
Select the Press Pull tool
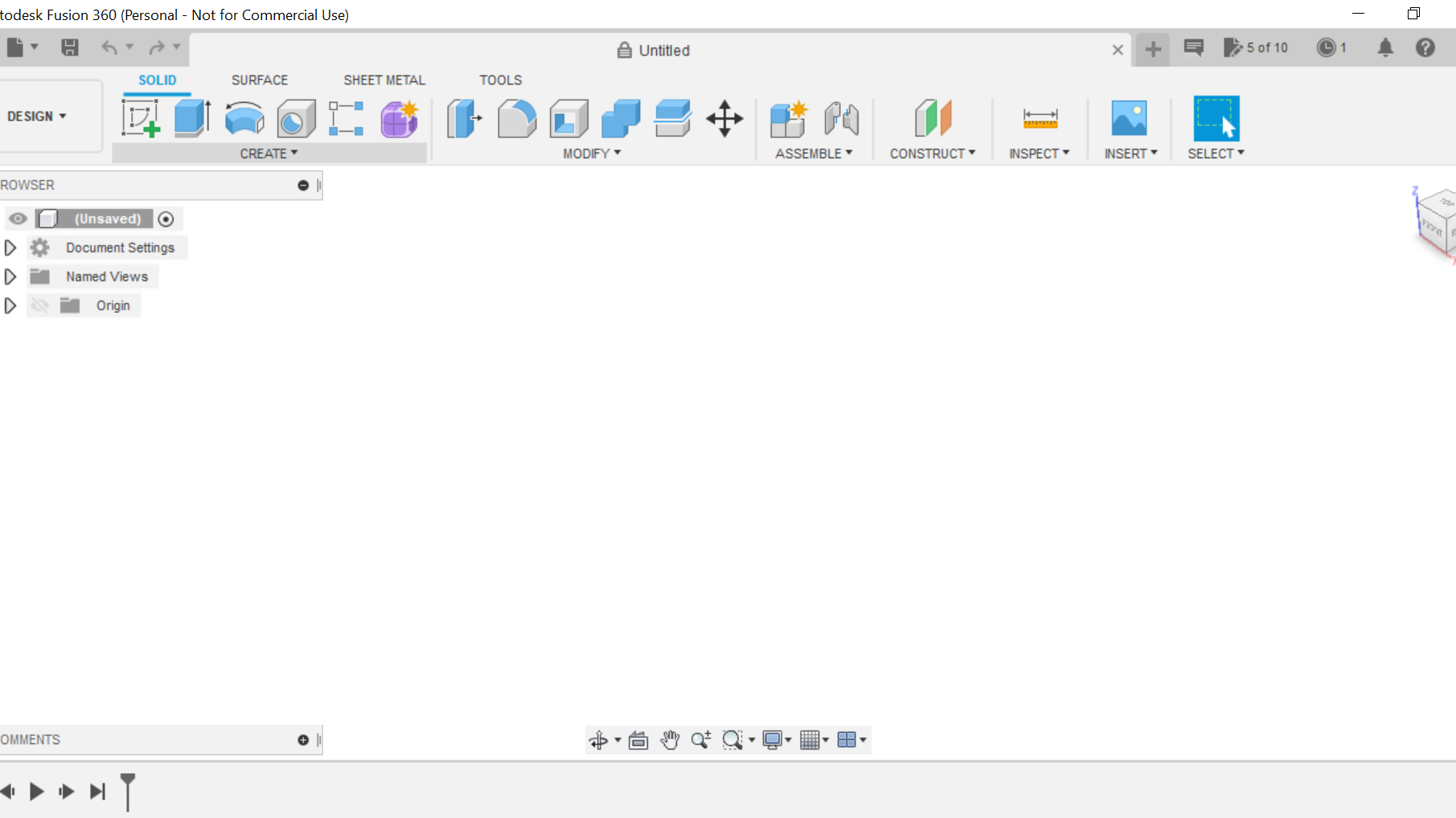pos(464,117)
